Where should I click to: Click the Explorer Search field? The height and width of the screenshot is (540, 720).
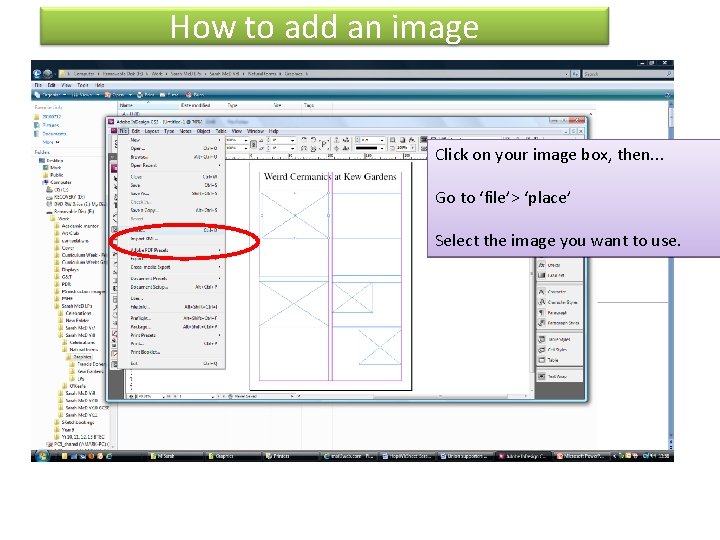pyautogui.click(x=627, y=73)
